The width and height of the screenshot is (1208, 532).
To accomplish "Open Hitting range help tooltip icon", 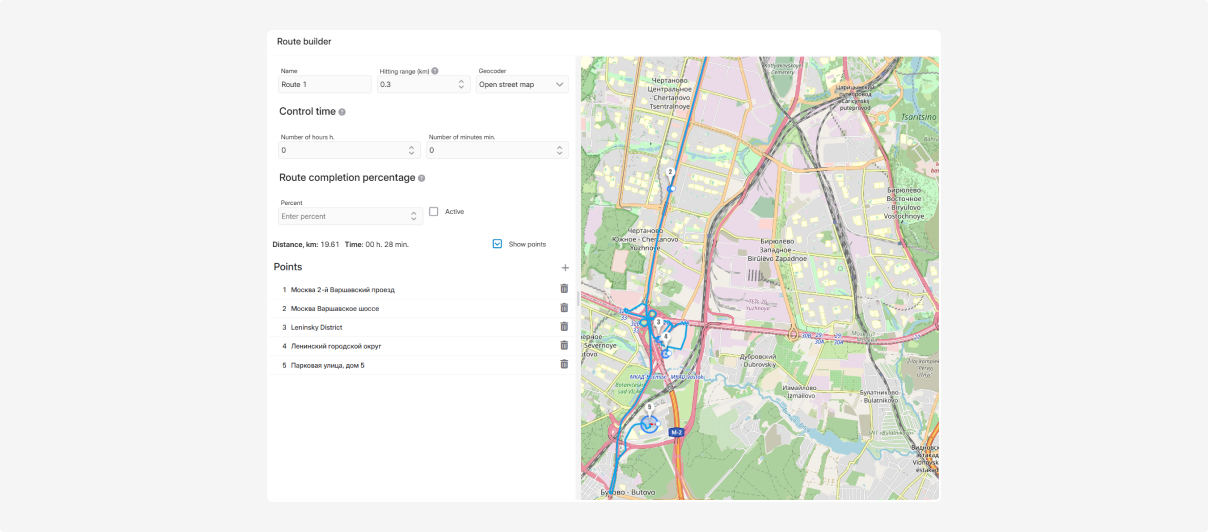I will (435, 71).
